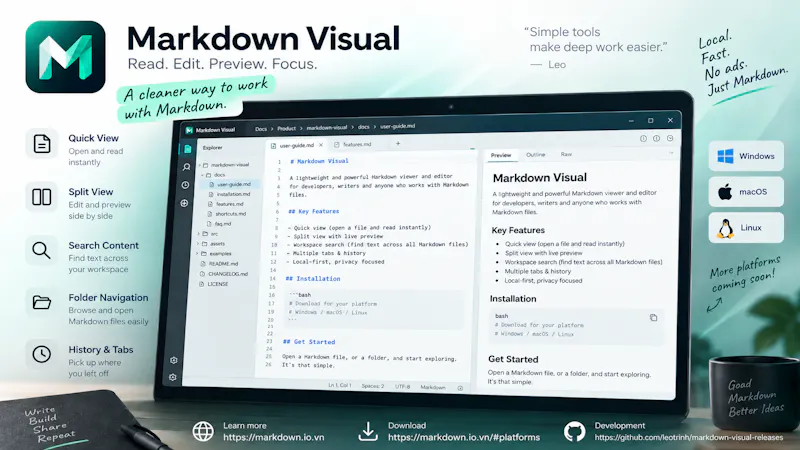The height and width of the screenshot is (450, 800).
Task: Click the Split View columns icon
Action: (42, 197)
